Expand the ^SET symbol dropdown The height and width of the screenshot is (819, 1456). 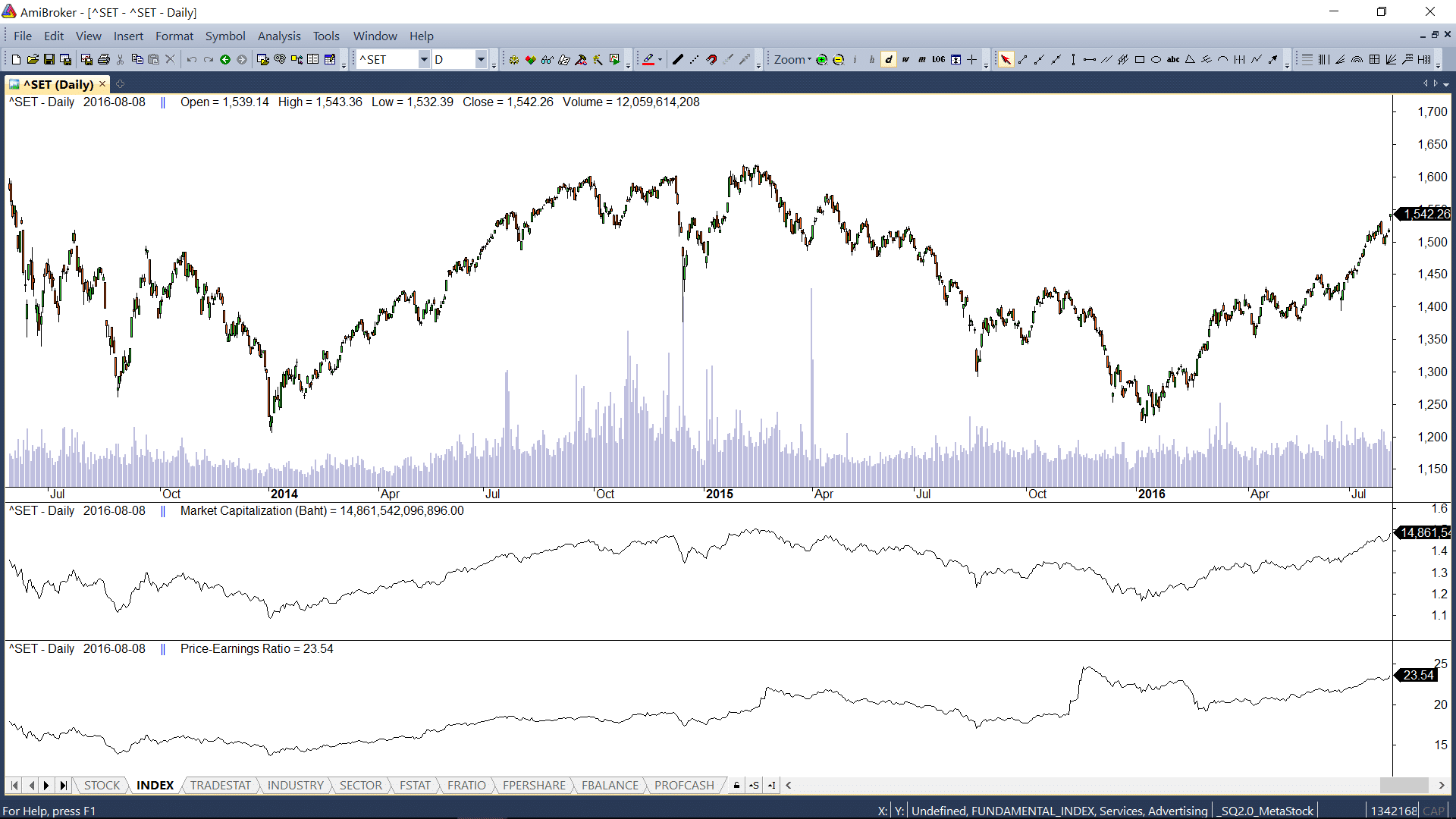tap(424, 59)
